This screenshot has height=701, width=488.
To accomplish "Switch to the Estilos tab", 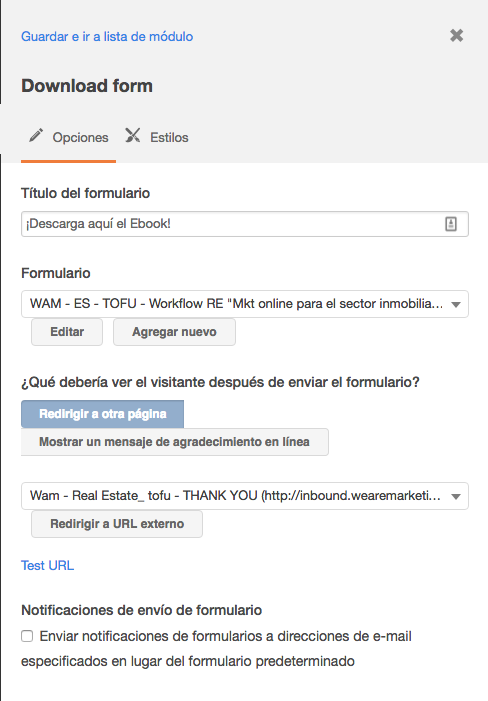I will tap(156, 137).
